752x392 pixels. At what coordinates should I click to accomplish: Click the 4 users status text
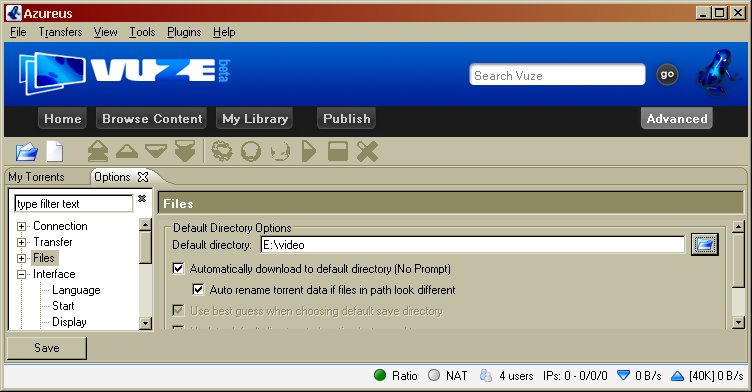tap(516, 376)
